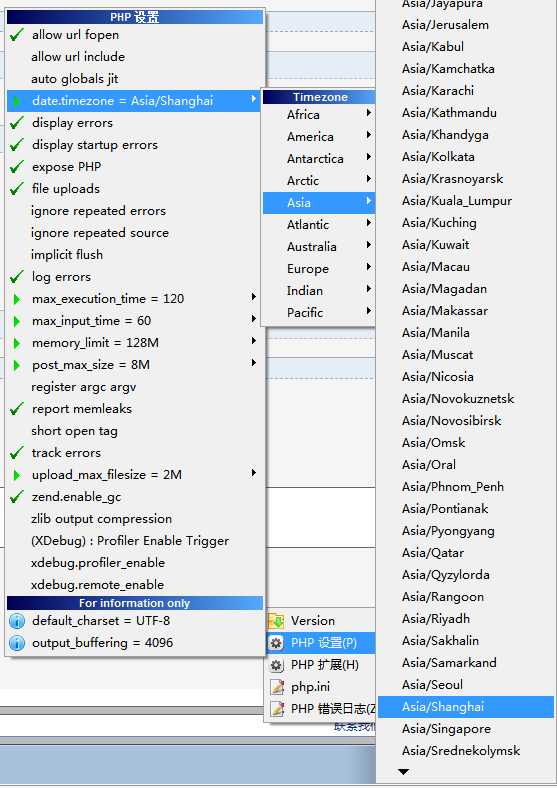Pick Asia/Kuala_Lumpur timezone
Image resolution: width=557 pixels, height=788 pixels.
pos(466,201)
